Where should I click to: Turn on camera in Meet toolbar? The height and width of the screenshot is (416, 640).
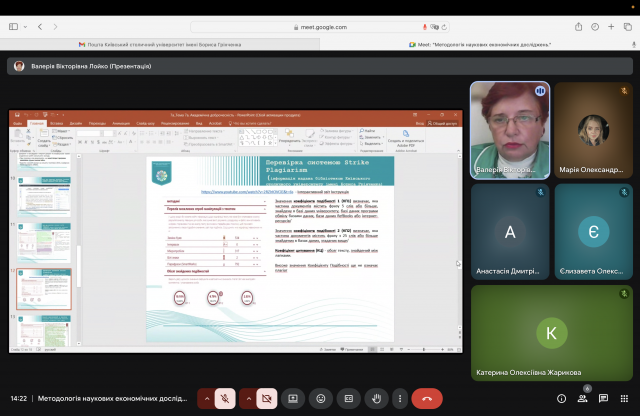tap(267, 398)
